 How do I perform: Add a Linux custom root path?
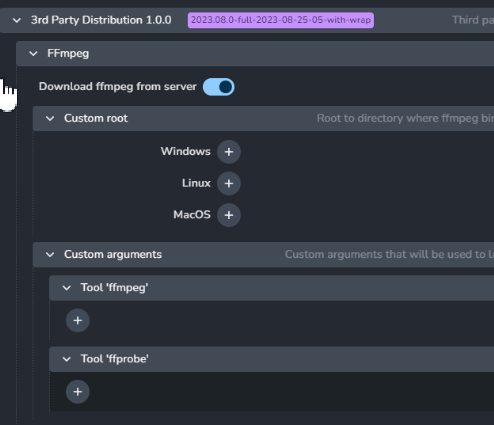tap(229, 184)
